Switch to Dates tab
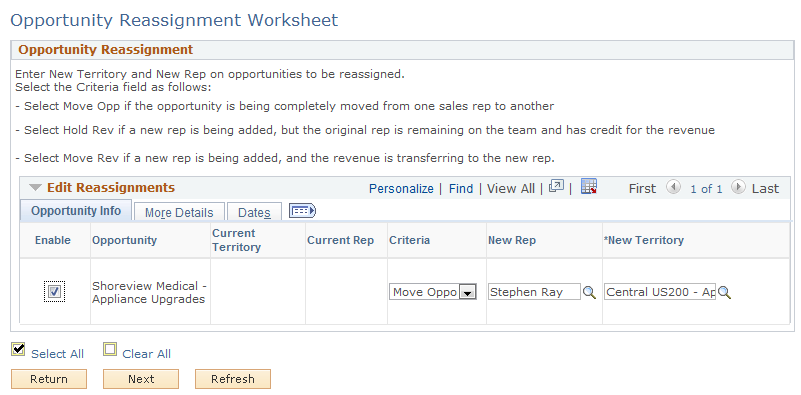 click(x=254, y=213)
